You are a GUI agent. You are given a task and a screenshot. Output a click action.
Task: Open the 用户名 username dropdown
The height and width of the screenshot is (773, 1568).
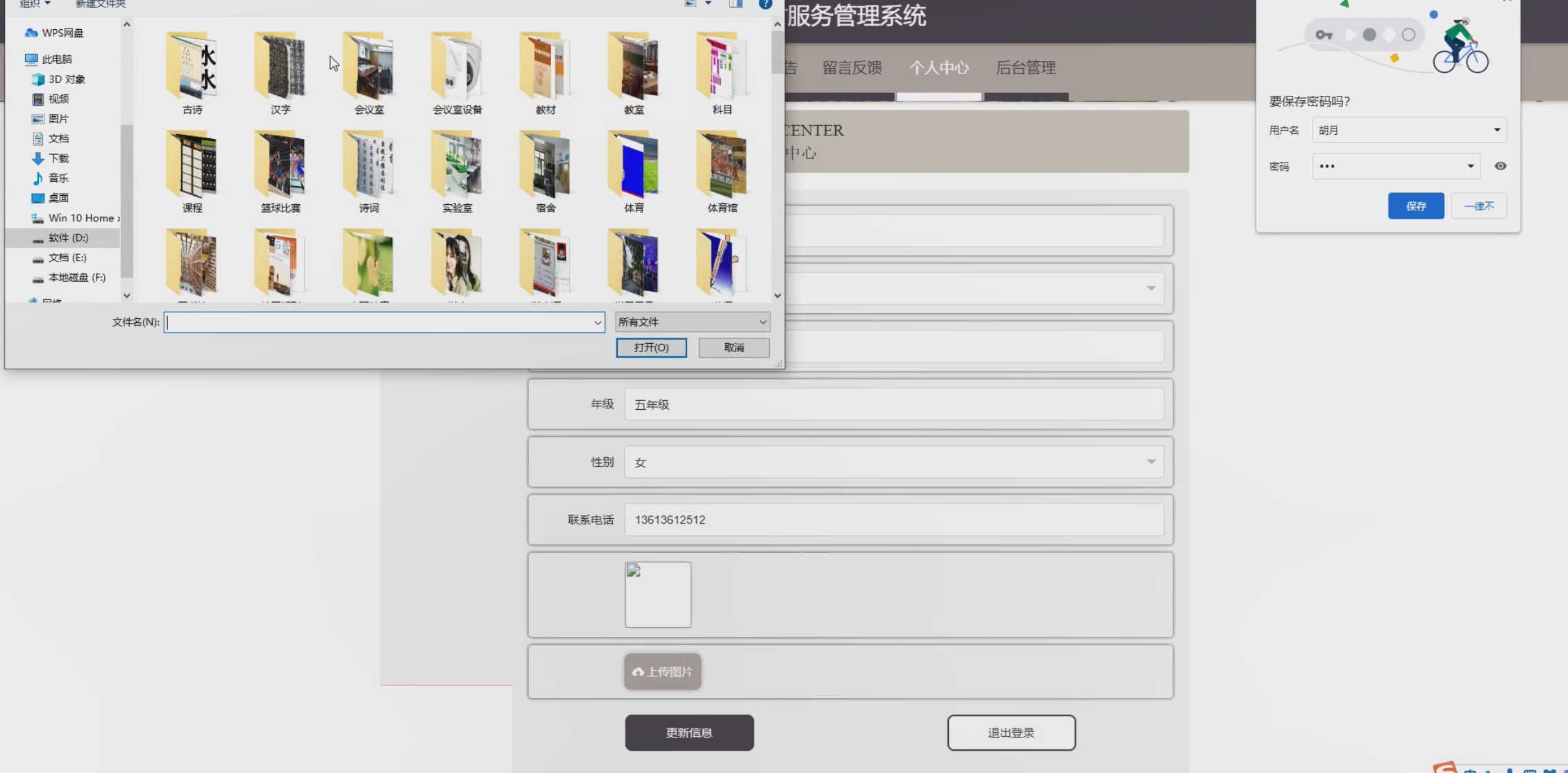[x=1497, y=130]
